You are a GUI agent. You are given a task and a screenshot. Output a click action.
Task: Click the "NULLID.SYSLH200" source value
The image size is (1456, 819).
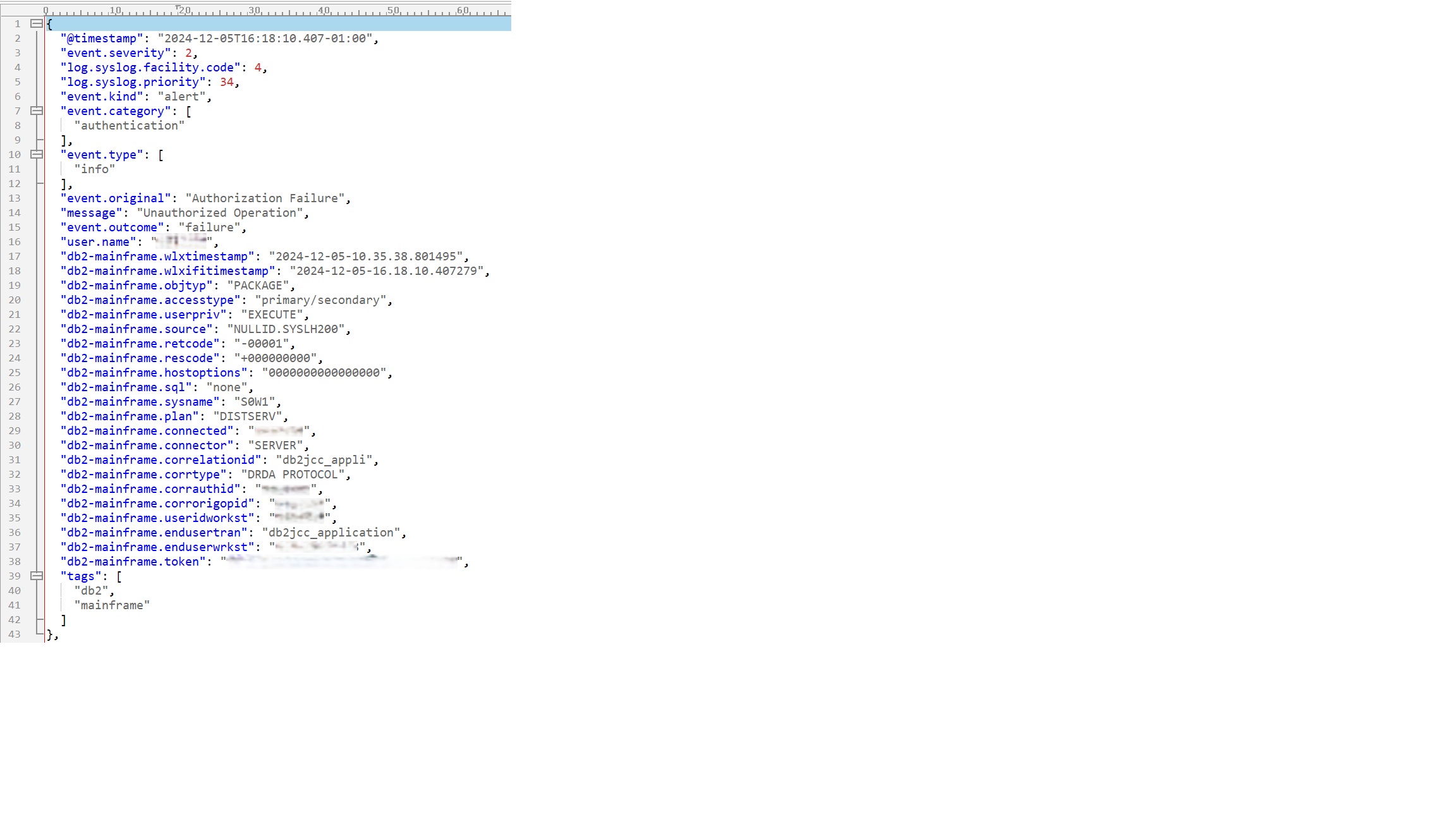click(x=286, y=329)
